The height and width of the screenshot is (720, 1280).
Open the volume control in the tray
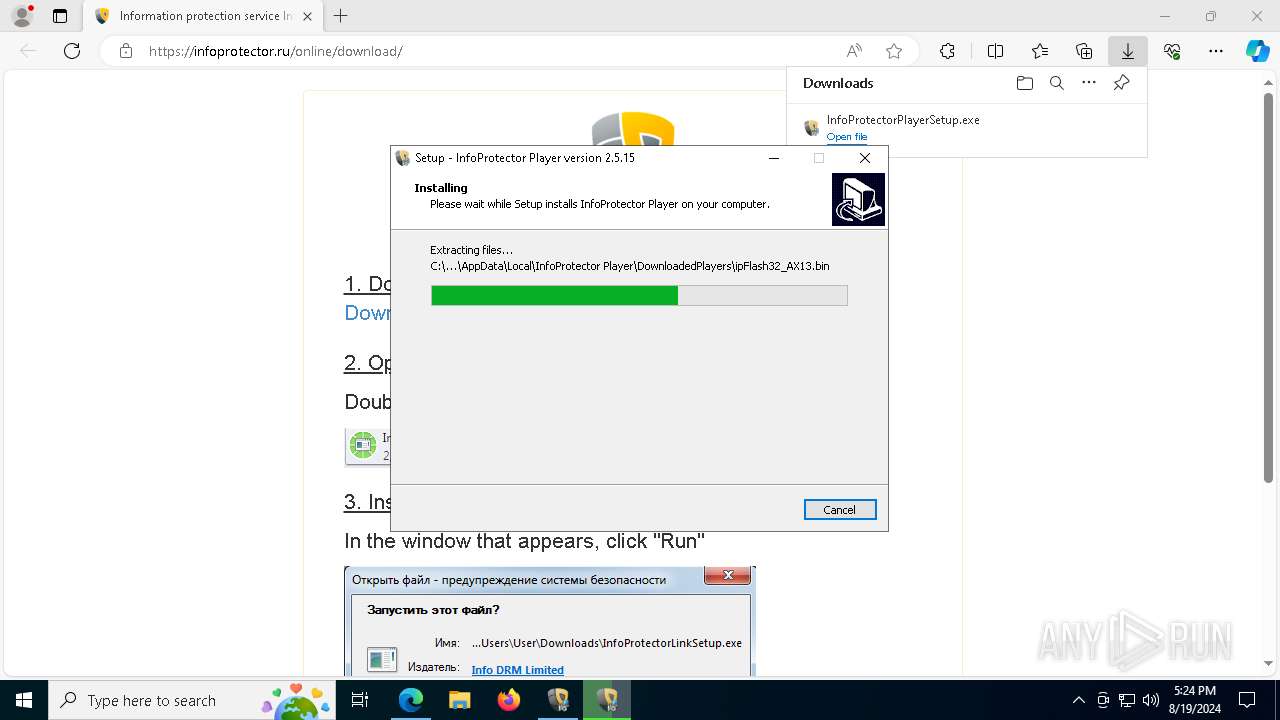(x=1151, y=700)
